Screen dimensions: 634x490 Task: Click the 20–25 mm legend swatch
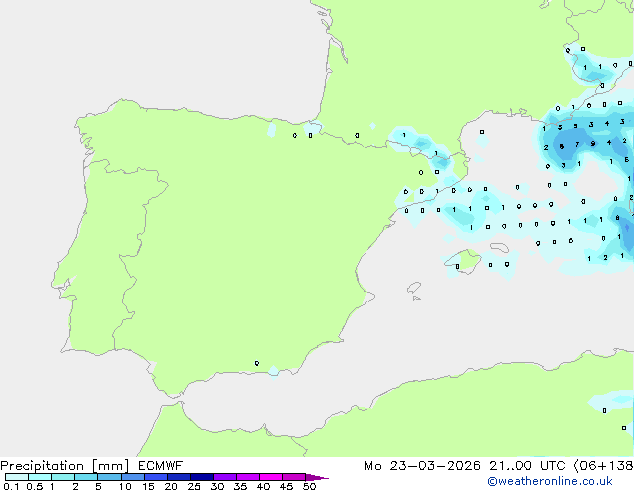(x=179, y=477)
